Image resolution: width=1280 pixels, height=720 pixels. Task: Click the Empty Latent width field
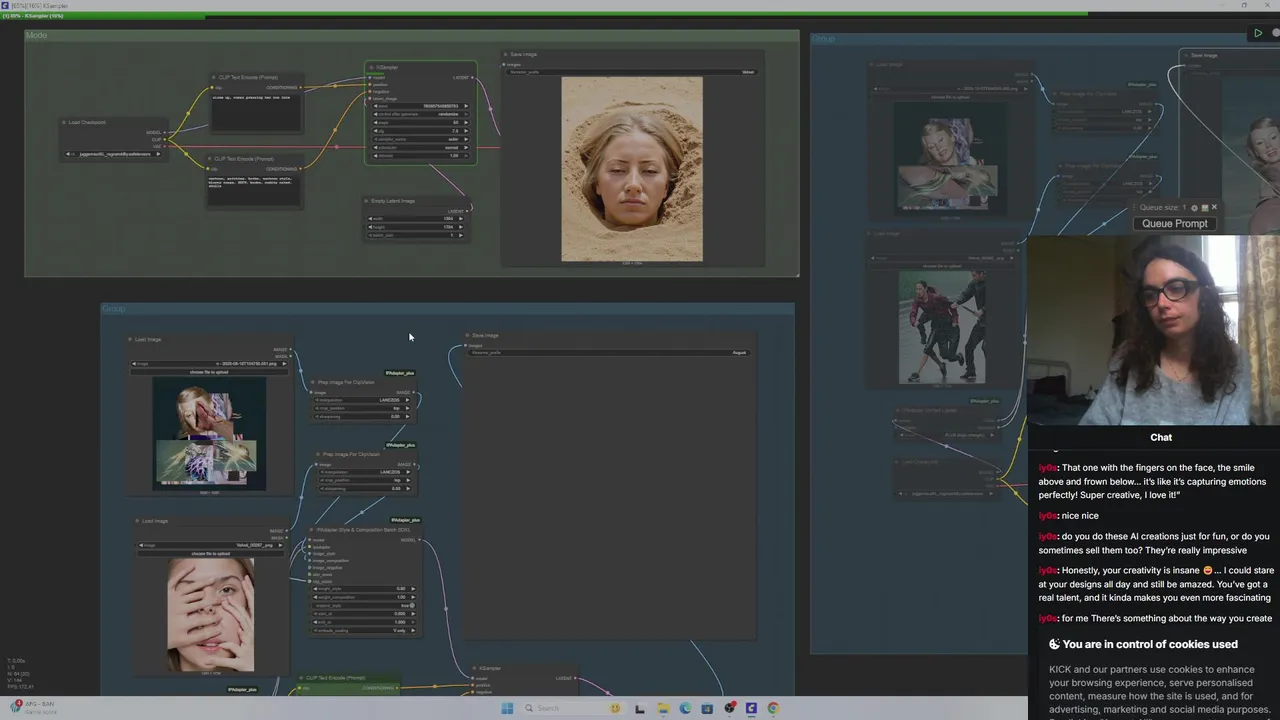pos(416,218)
